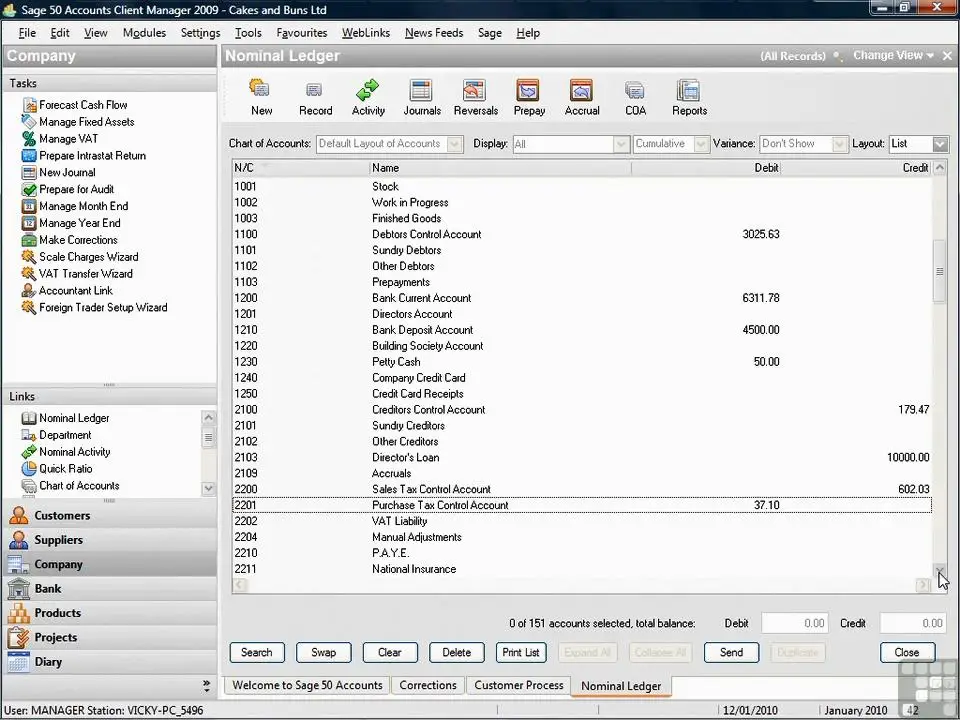Viewport: 960px width, 720px height.
Task: Switch to the Corrections tab
Action: tap(428, 685)
